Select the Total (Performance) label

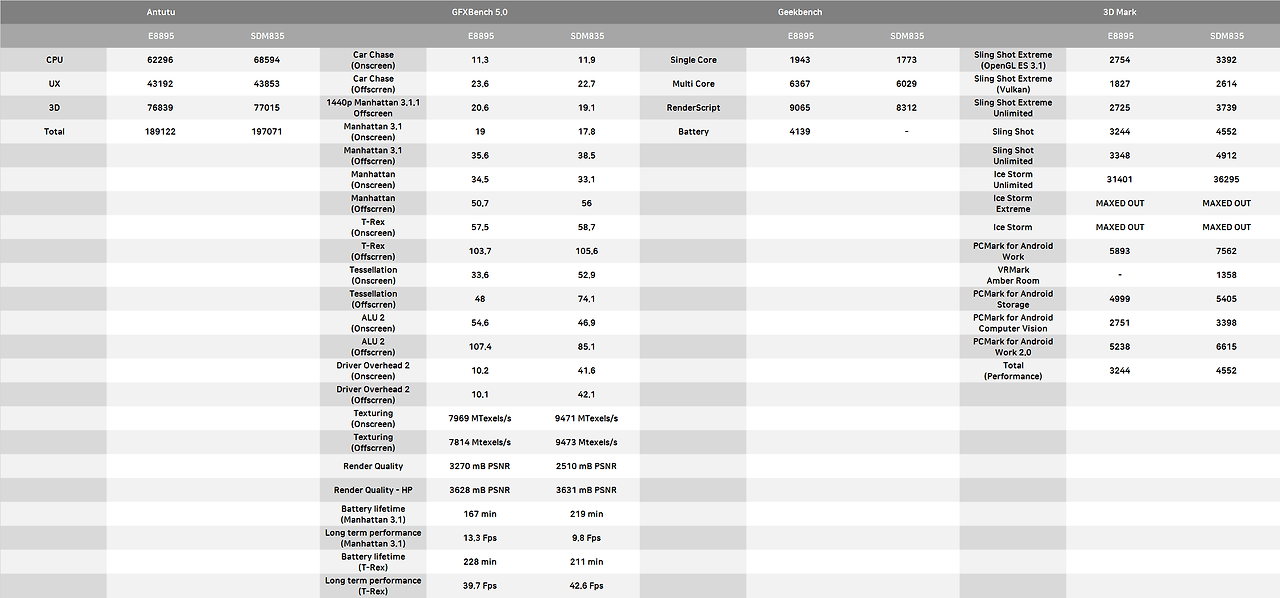coord(1013,371)
